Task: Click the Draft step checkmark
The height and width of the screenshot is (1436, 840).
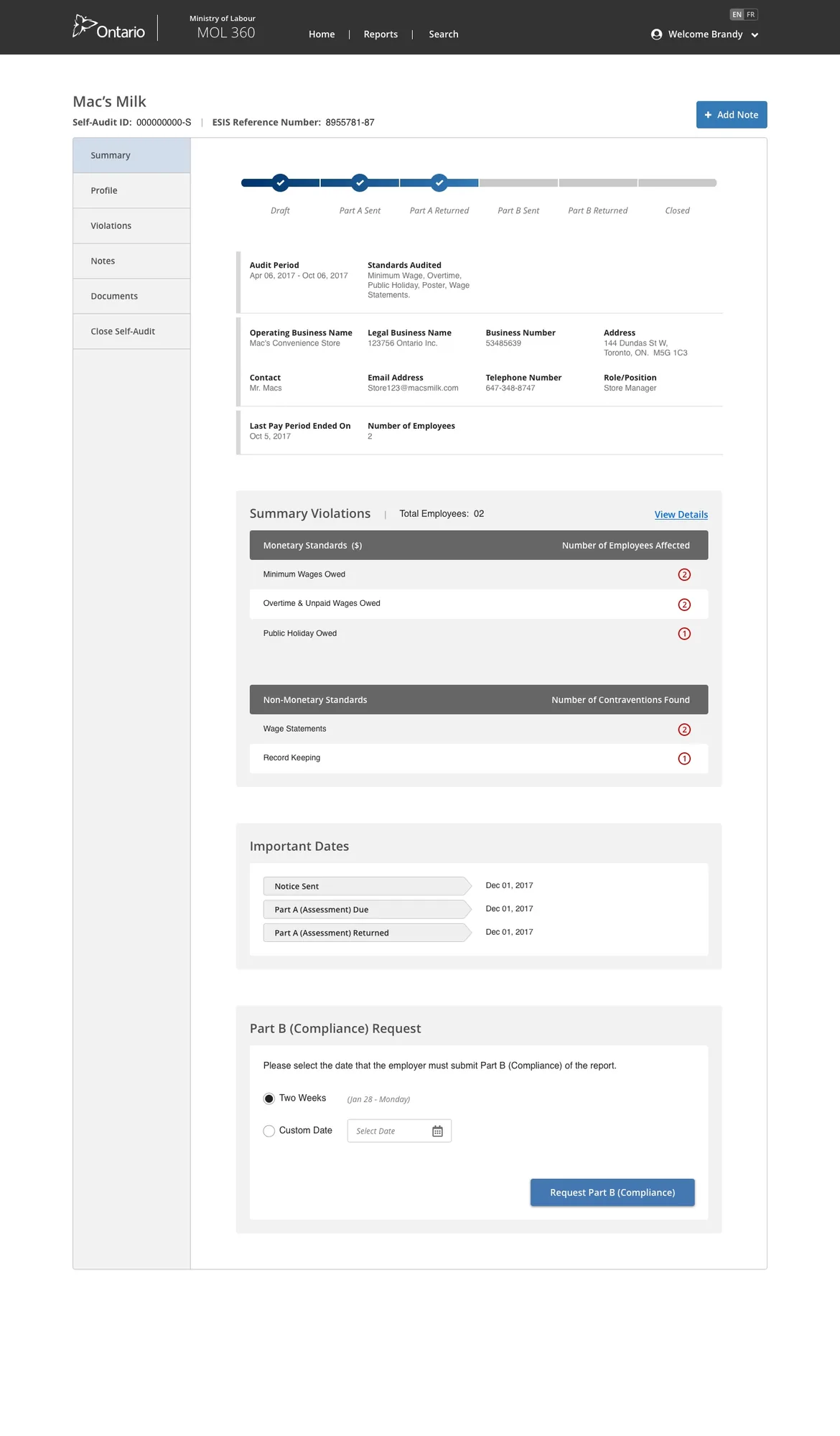Action: (x=281, y=183)
